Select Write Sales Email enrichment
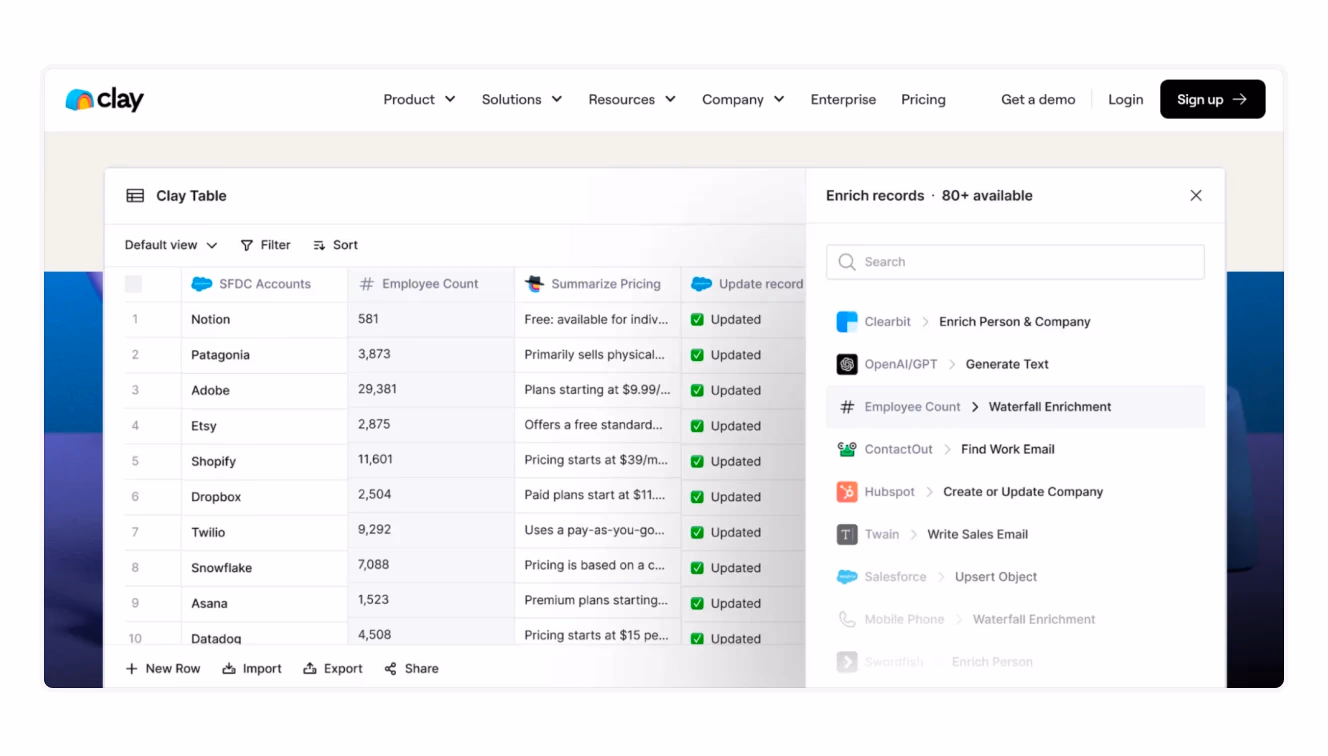The image size is (1328, 756). 977,534
